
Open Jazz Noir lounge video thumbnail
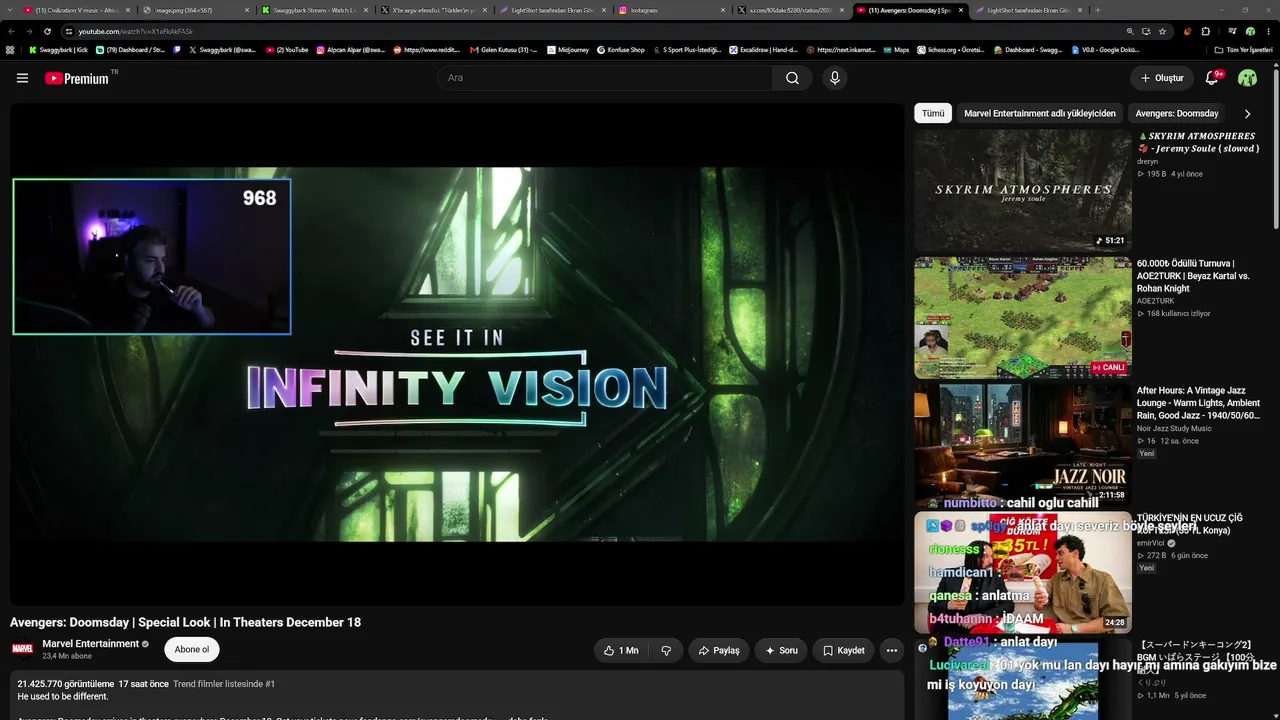[1023, 445]
